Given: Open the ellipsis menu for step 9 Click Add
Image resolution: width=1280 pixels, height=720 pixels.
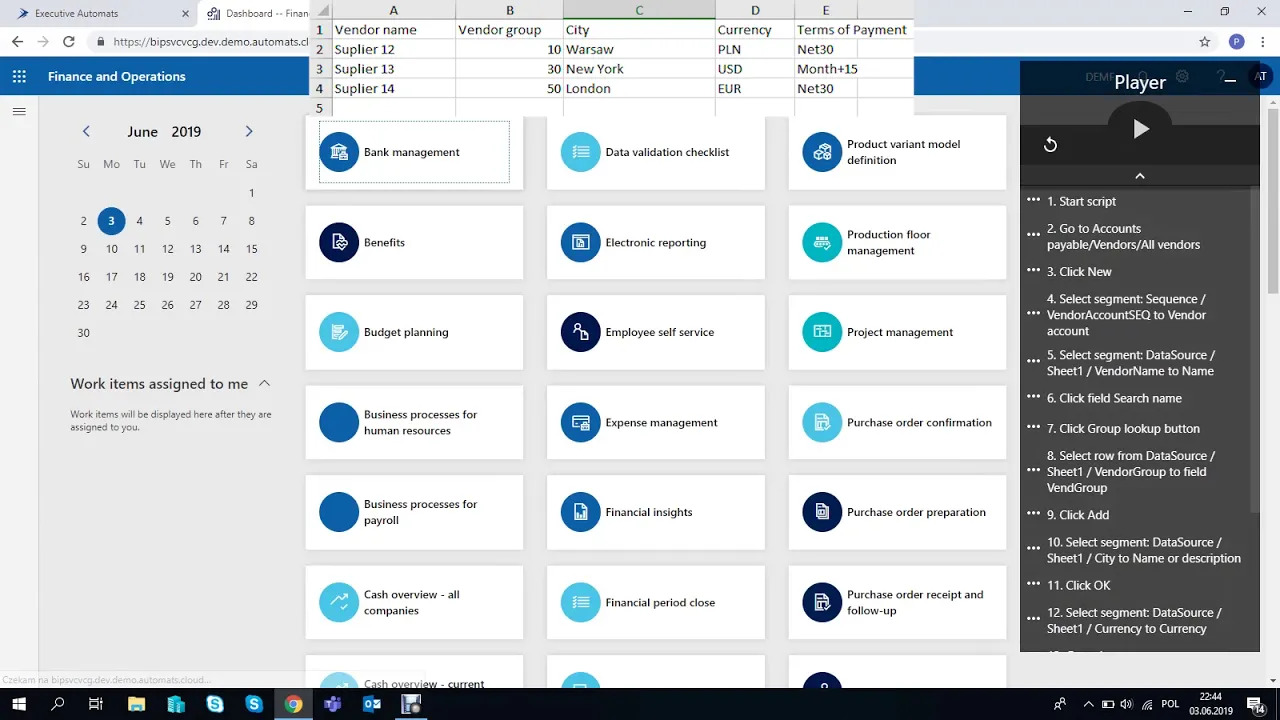Looking at the screenshot, I should (1033, 514).
